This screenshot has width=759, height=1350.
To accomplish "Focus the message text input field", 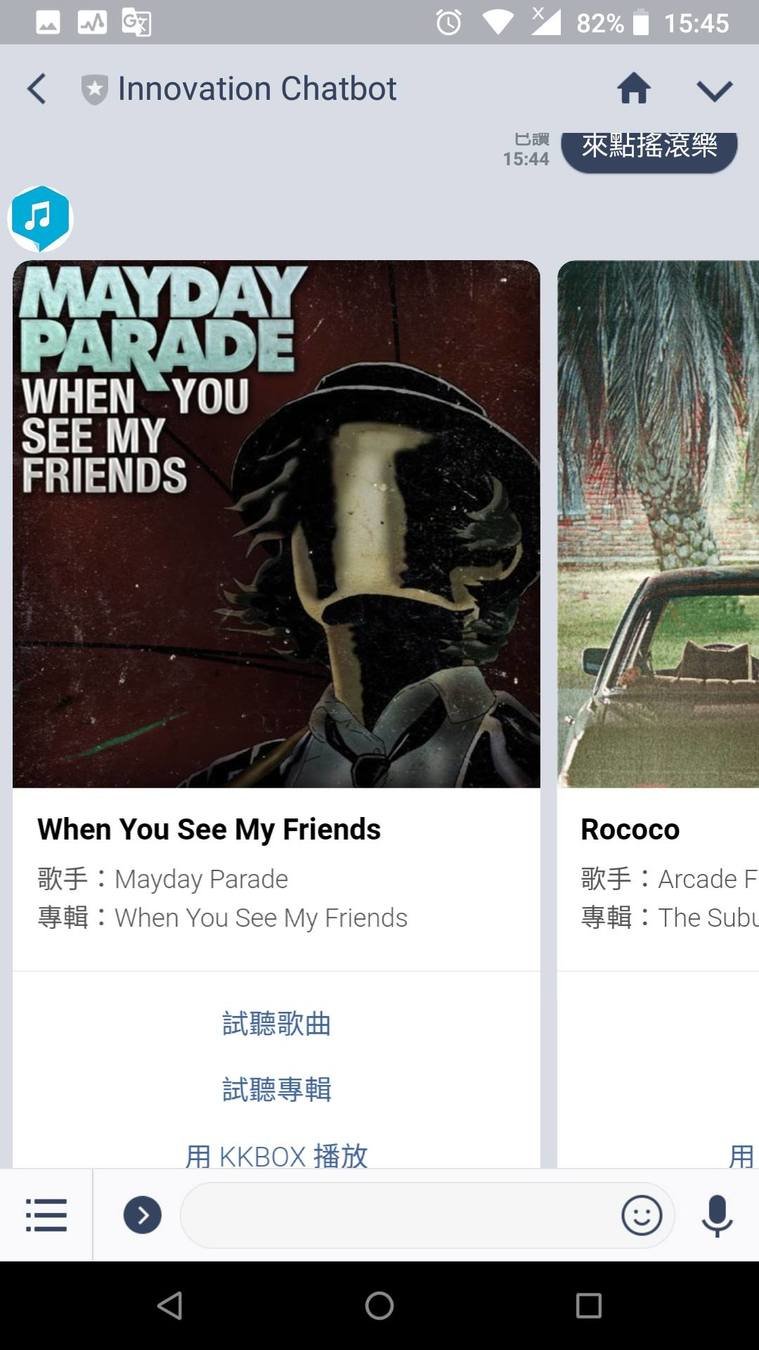I will point(400,1215).
